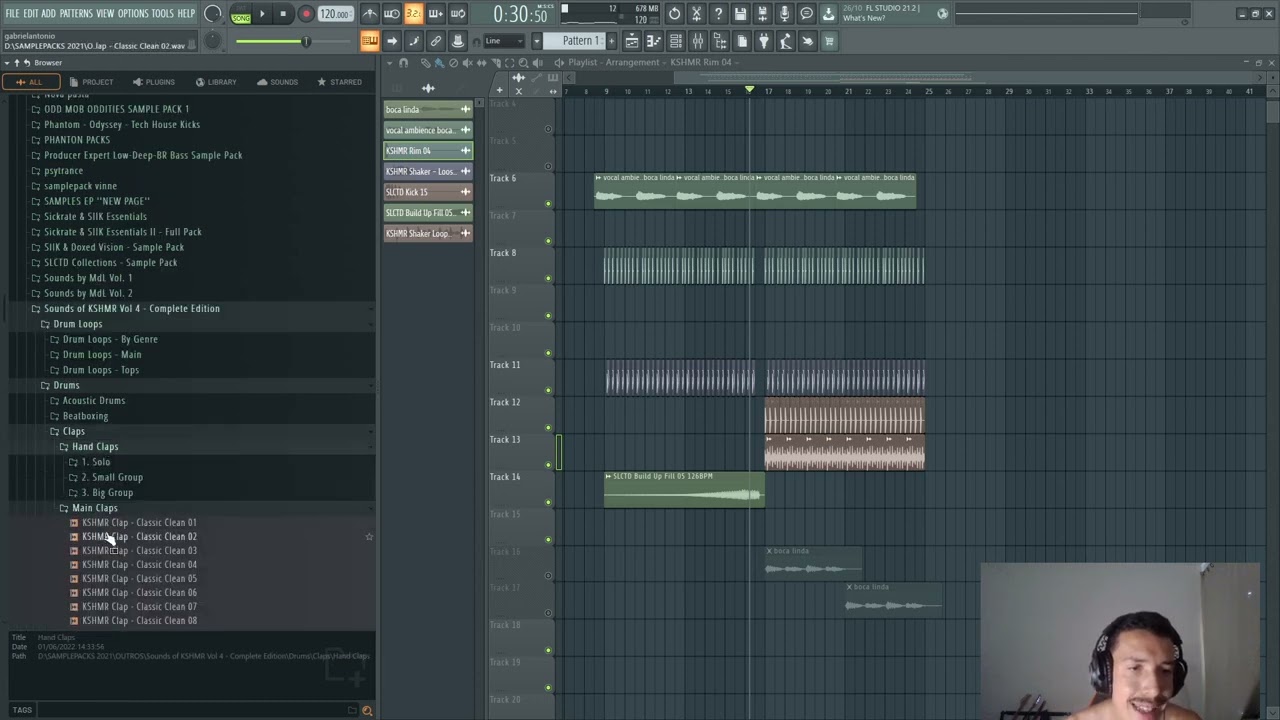
Task: Toggle the playlist snap magnet
Action: point(404,63)
